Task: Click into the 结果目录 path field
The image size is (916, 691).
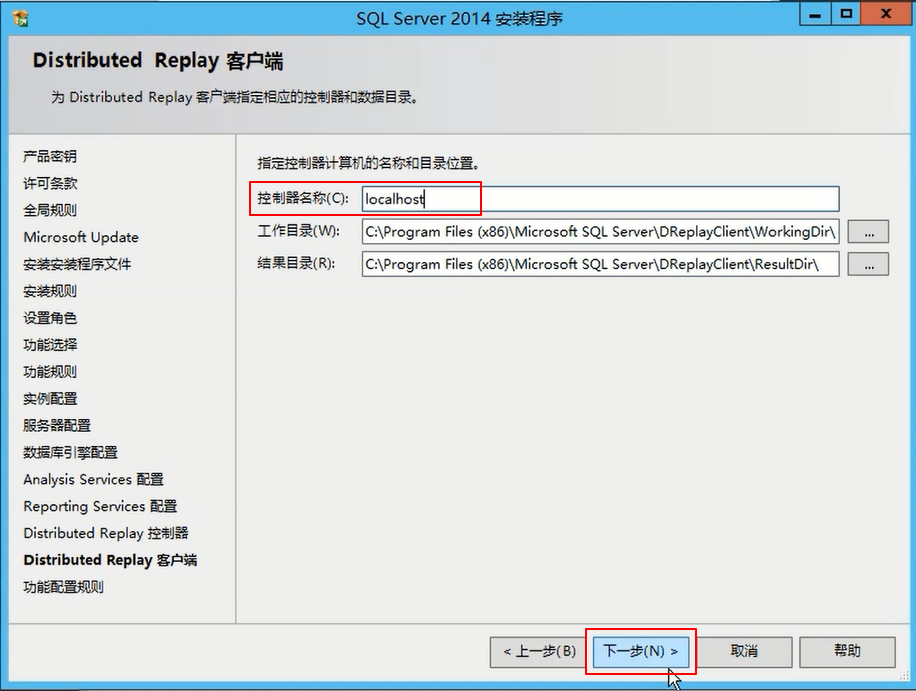Action: pos(601,264)
